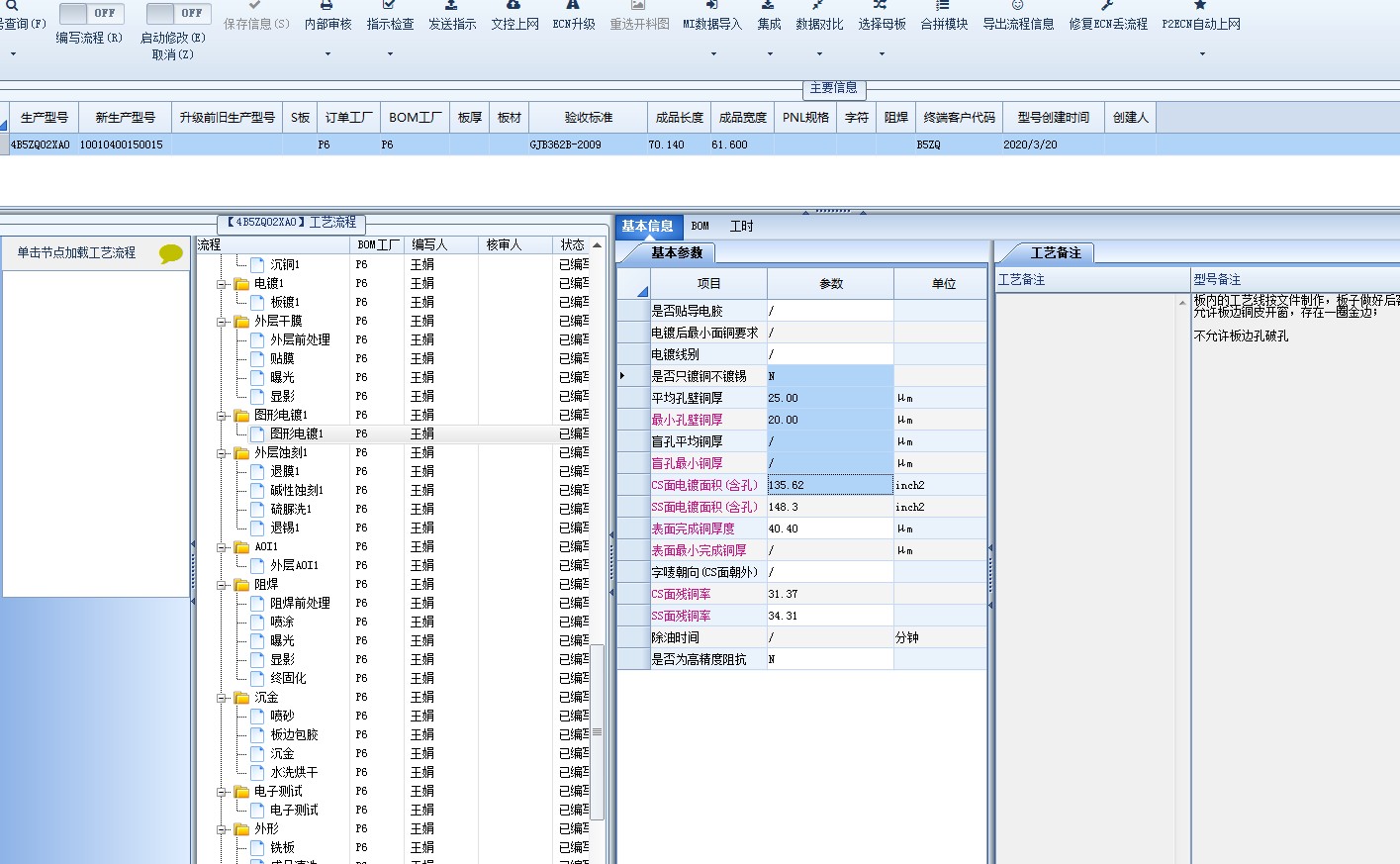Click the 导出流程信息 smiley icon
Viewport: 1400px width, 864px height.
pyautogui.click(x=1017, y=5)
